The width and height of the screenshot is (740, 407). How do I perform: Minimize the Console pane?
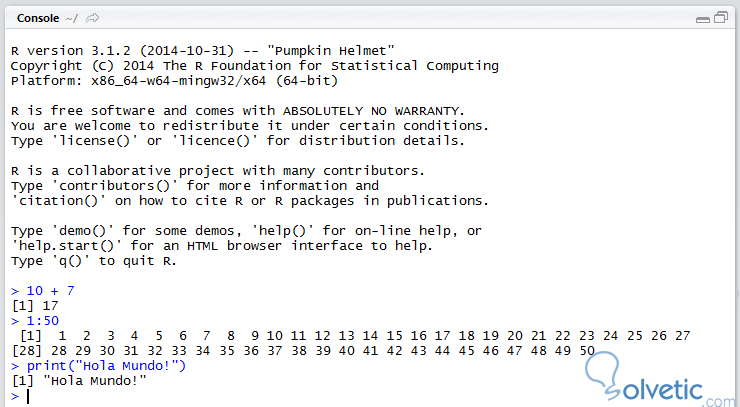(x=702, y=18)
